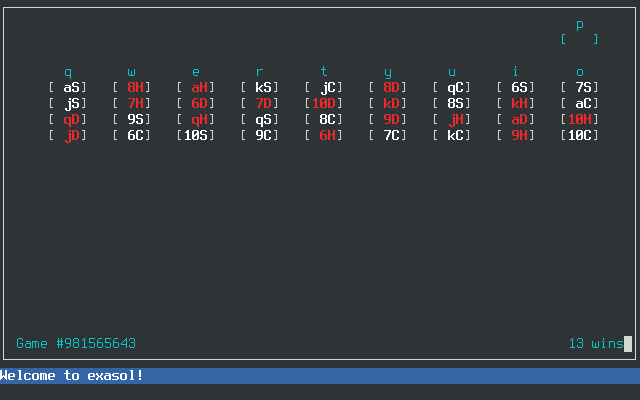Click the column q header label
Image resolution: width=640 pixels, height=400 pixels.
click(68, 72)
